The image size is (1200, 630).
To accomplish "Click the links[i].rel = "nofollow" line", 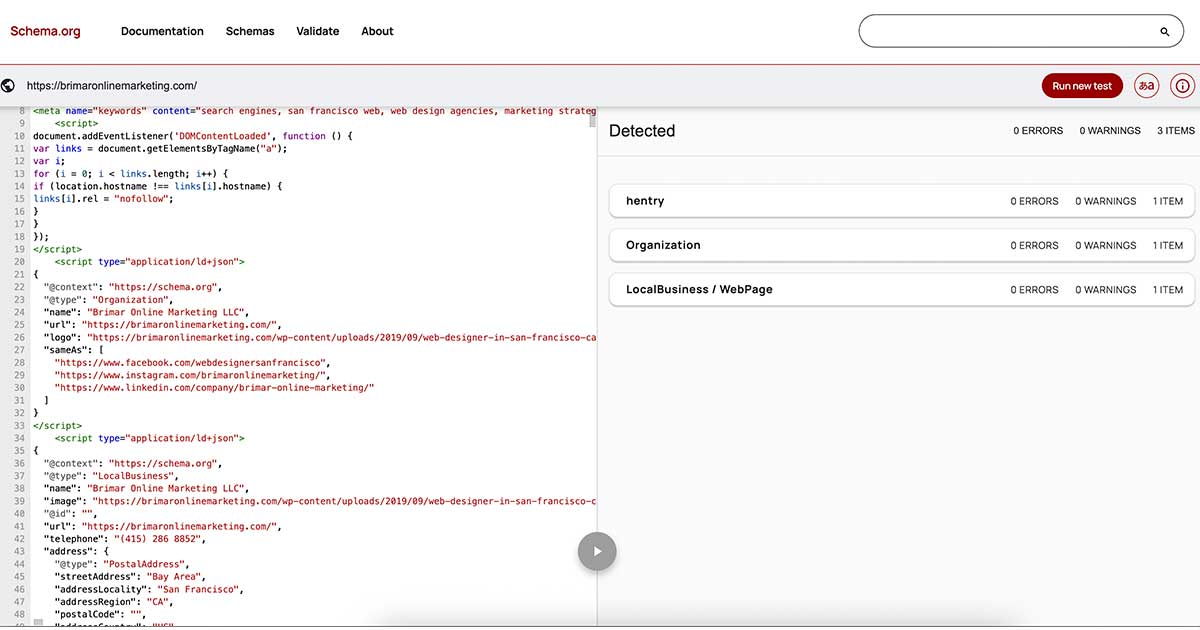I will pyautogui.click(x=103, y=198).
